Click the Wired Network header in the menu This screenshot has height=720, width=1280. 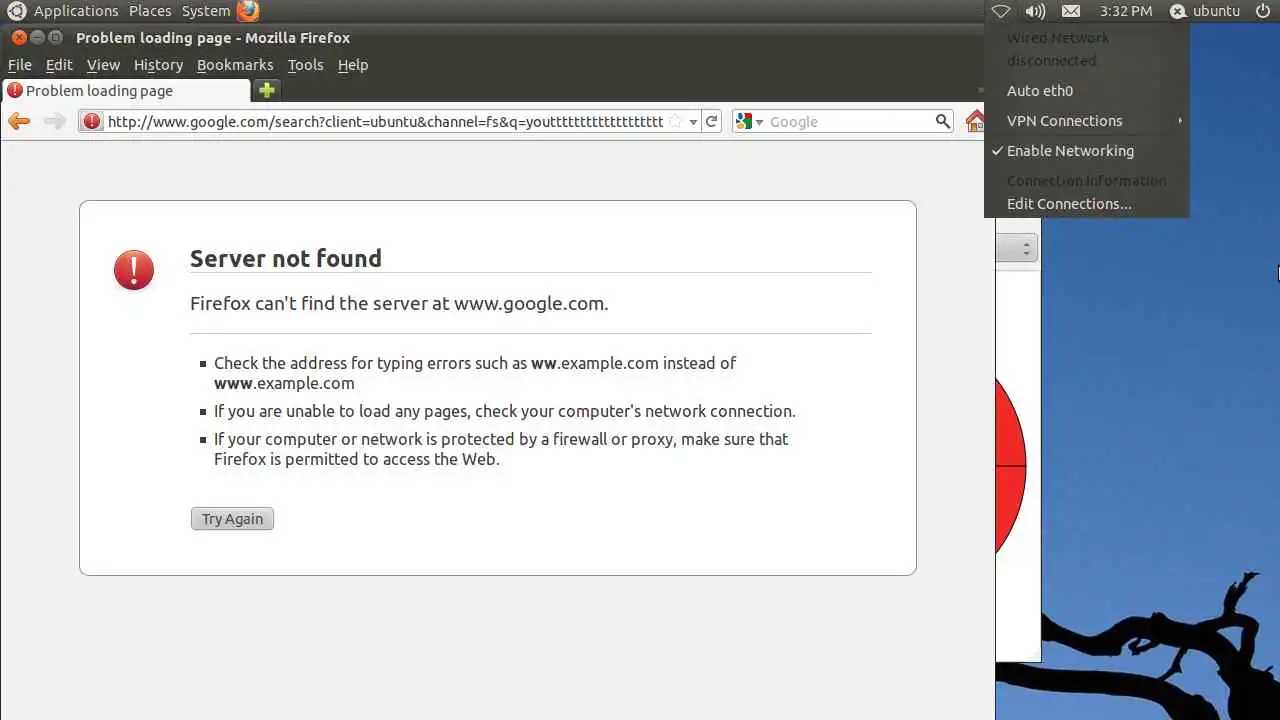(x=1058, y=38)
